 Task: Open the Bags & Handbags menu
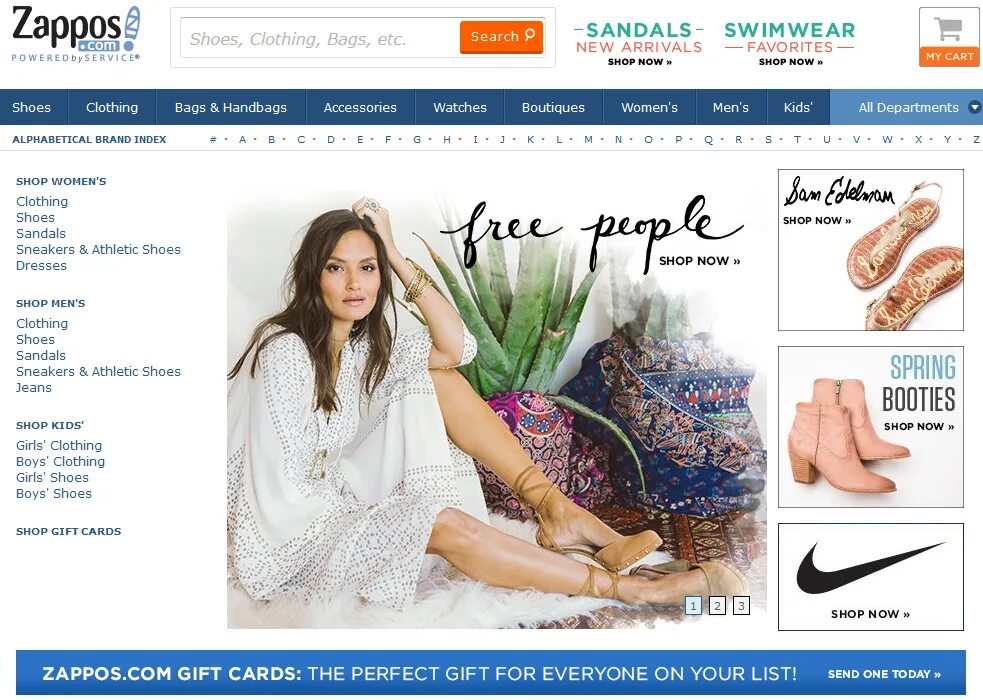tap(231, 107)
